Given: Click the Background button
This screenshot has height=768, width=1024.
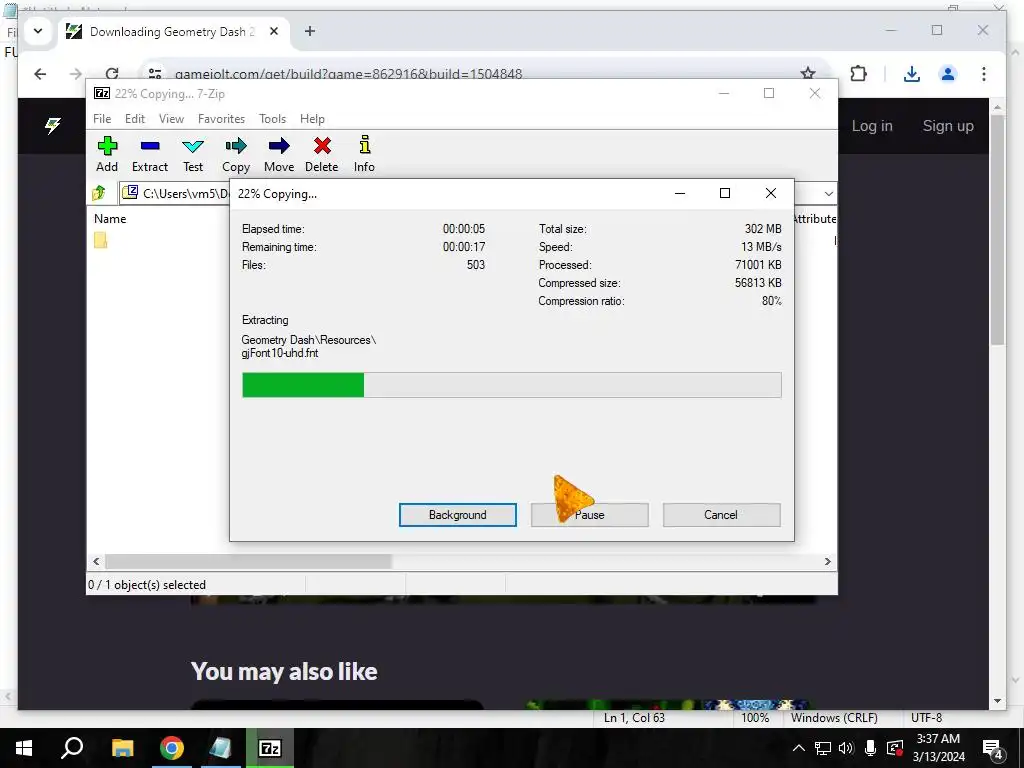Looking at the screenshot, I should tap(458, 515).
